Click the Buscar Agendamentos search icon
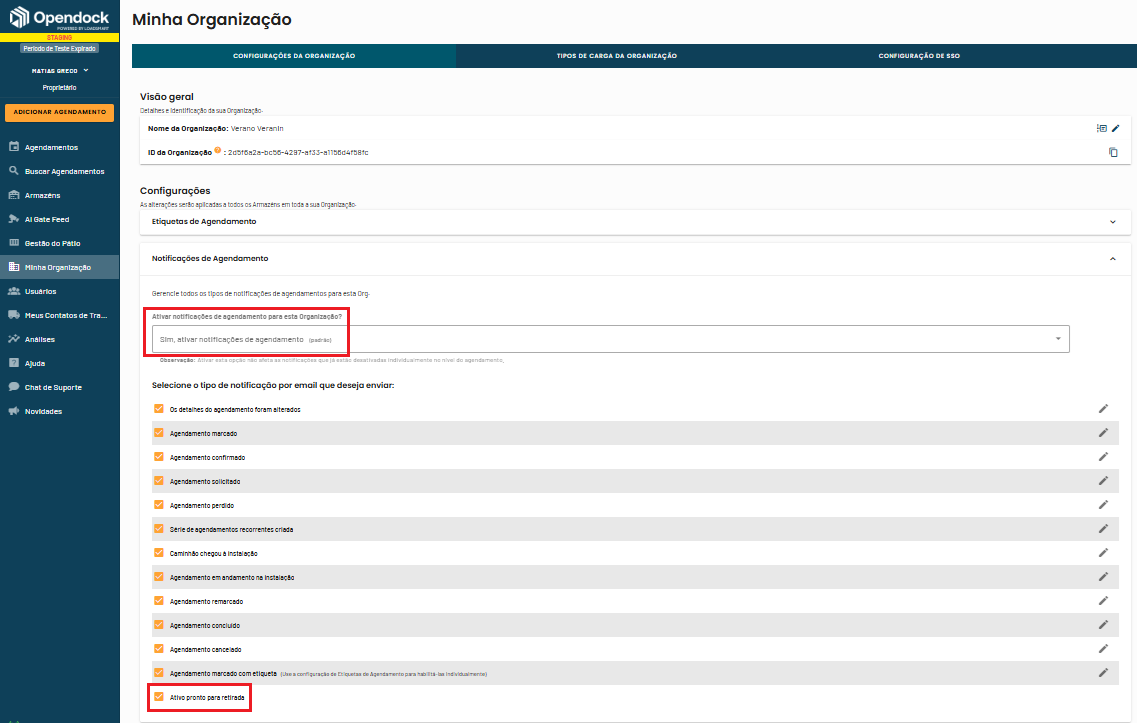 point(14,170)
